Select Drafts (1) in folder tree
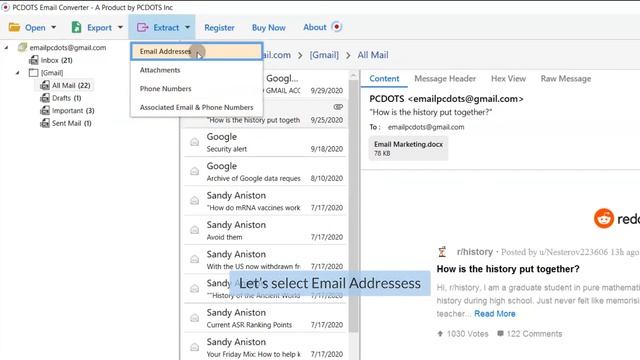 coord(67,98)
